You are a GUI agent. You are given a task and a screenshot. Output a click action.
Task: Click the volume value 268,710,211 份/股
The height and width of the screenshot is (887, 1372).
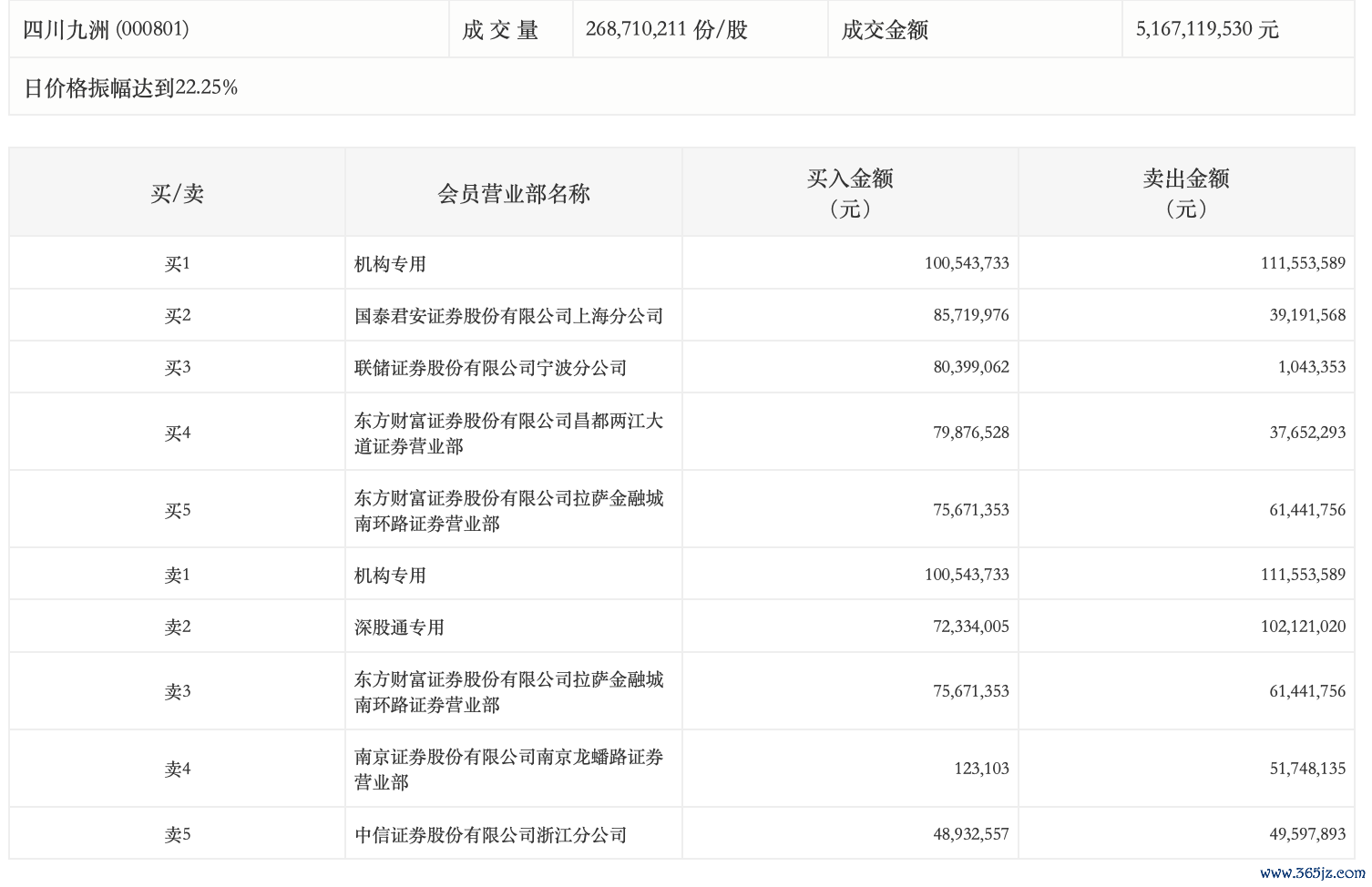click(667, 30)
